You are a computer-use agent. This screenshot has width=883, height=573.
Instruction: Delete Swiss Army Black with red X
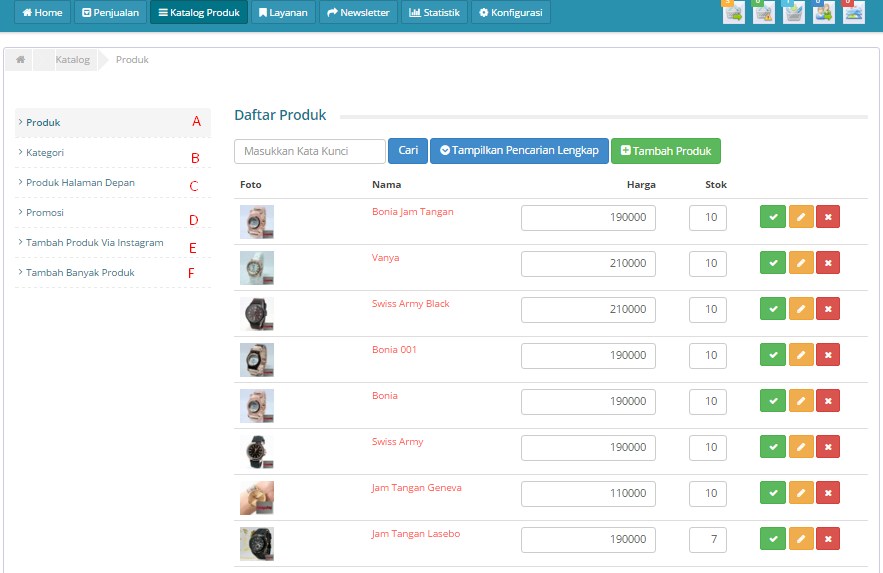(827, 309)
